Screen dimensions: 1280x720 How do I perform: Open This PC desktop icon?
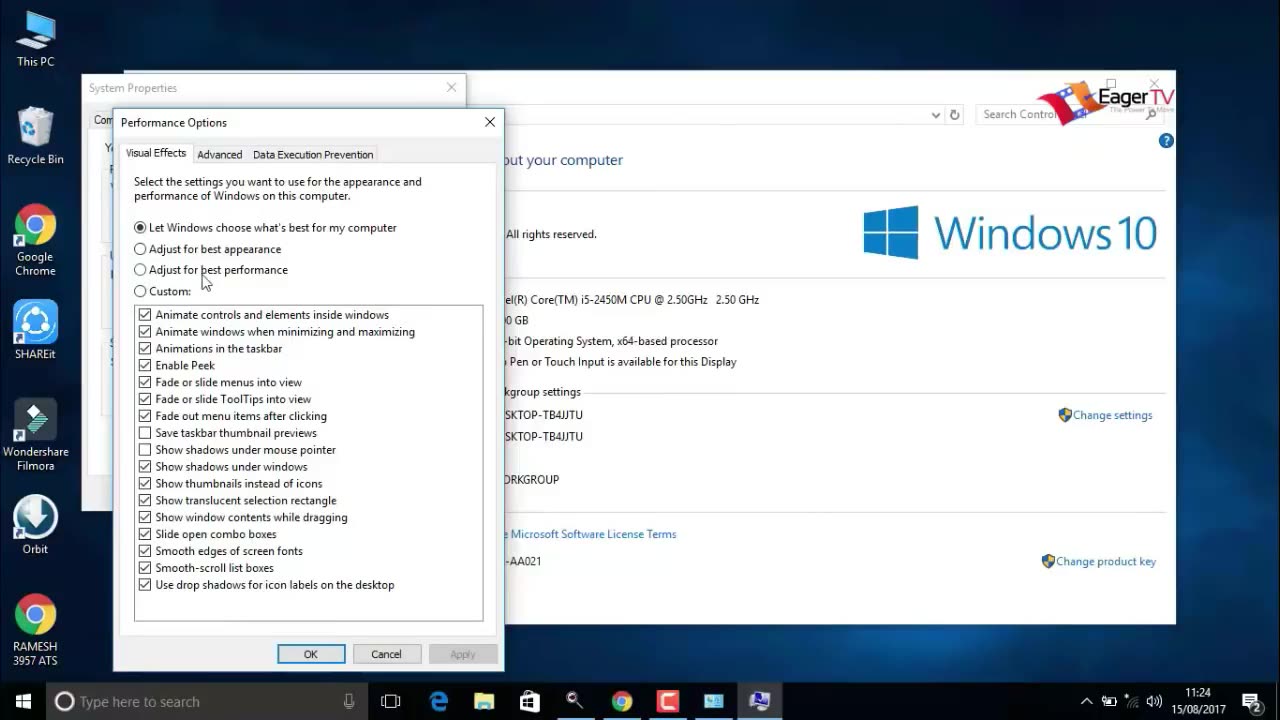35,40
